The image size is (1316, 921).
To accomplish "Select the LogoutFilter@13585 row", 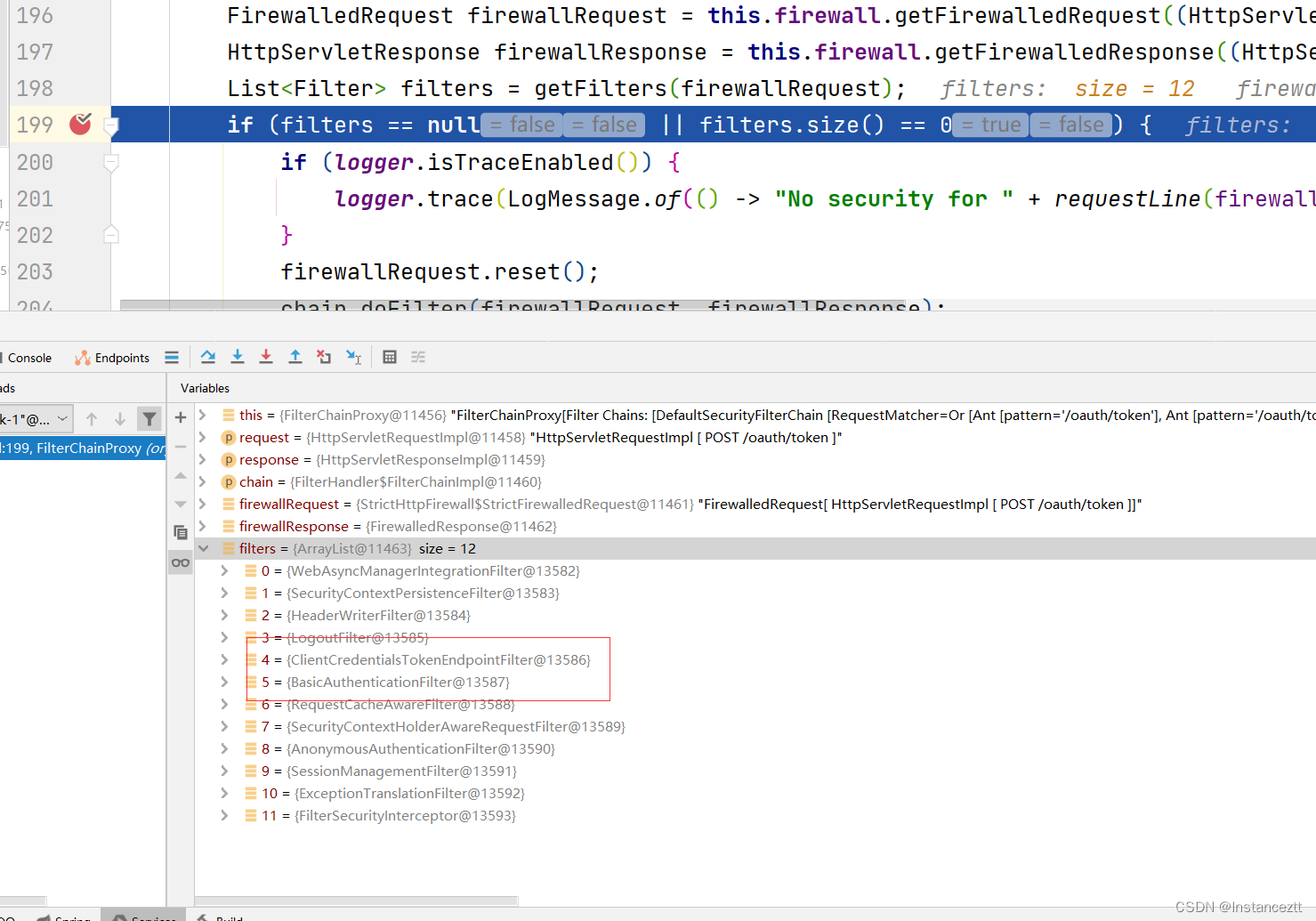I will (755, 637).
